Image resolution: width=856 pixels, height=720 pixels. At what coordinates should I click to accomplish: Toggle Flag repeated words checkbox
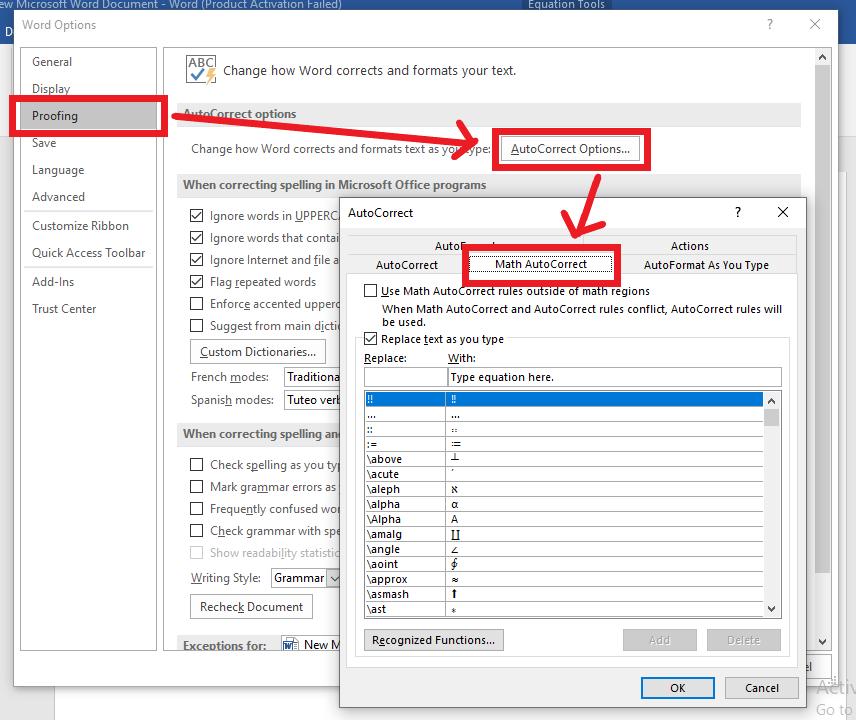coord(197,282)
